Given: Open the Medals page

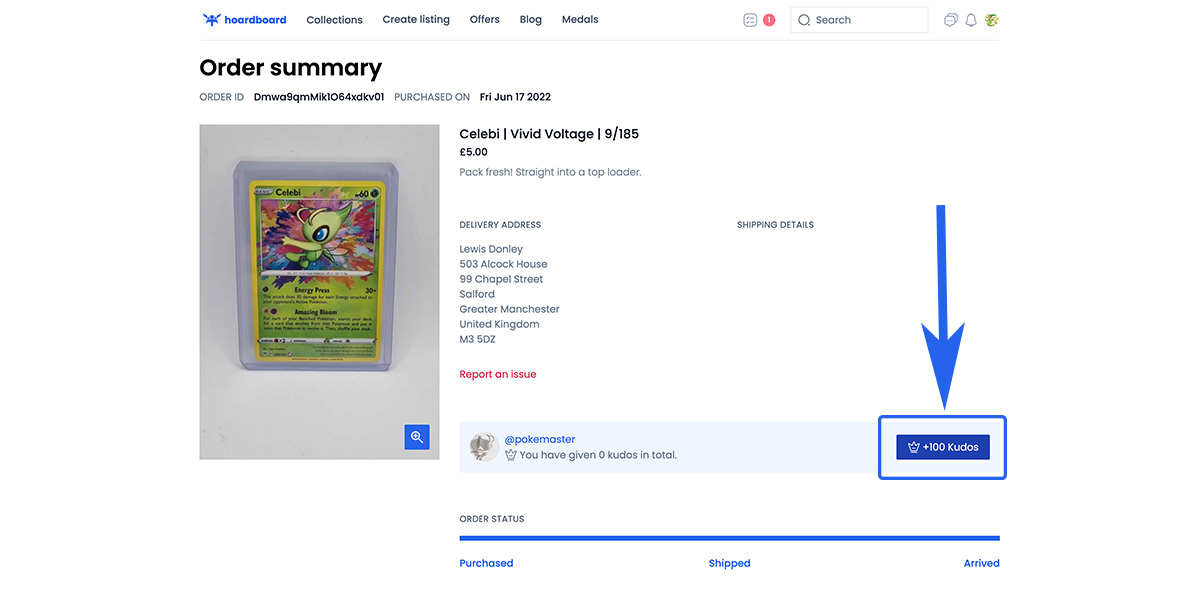Looking at the screenshot, I should (x=580, y=20).
